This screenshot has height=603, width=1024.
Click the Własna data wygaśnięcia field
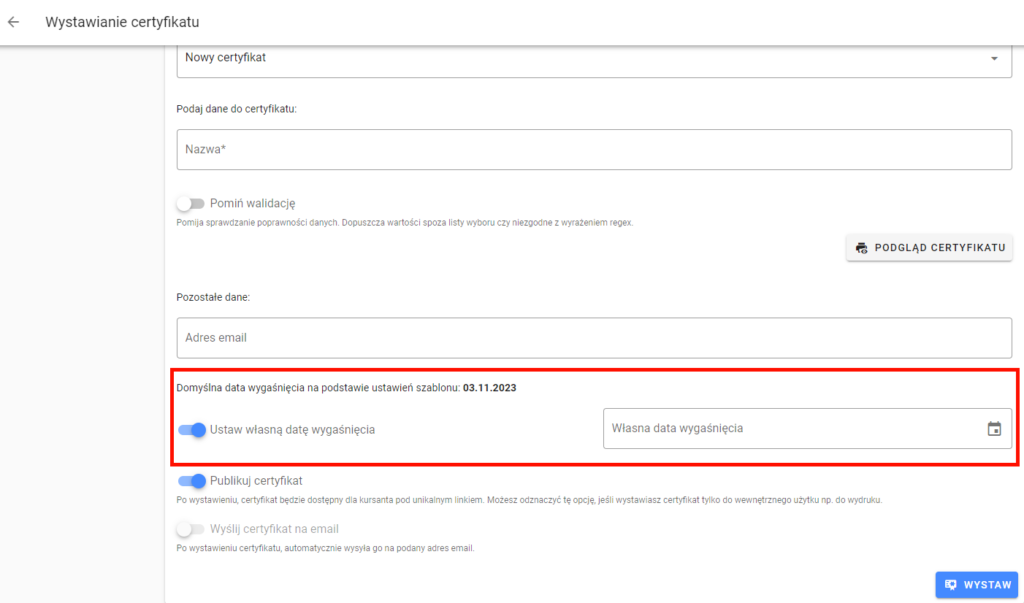click(x=807, y=429)
